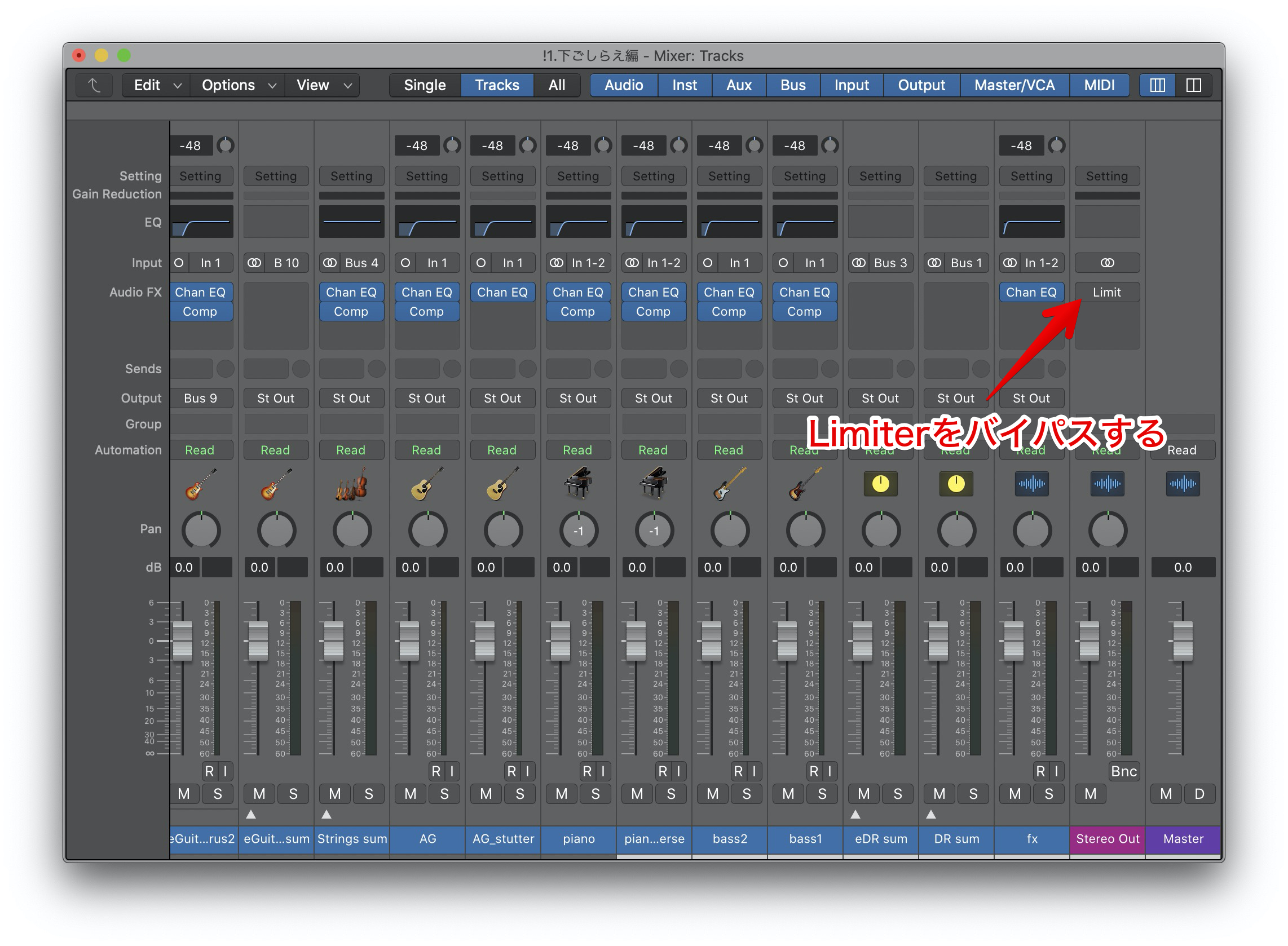Viewport: 1288px width, 946px height.
Task: Open the View dropdown menu
Action: (323, 85)
